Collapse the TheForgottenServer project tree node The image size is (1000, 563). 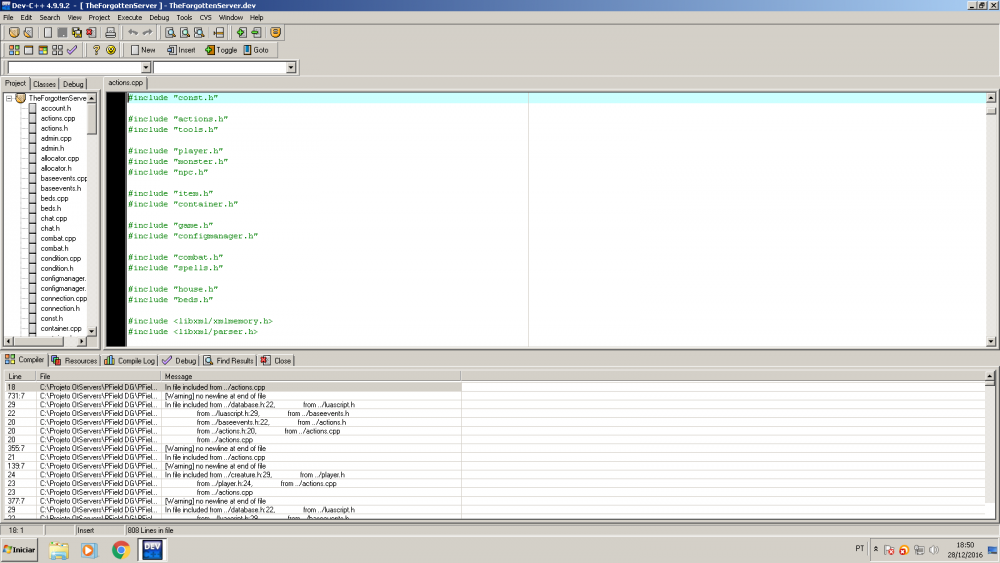(x=10, y=98)
